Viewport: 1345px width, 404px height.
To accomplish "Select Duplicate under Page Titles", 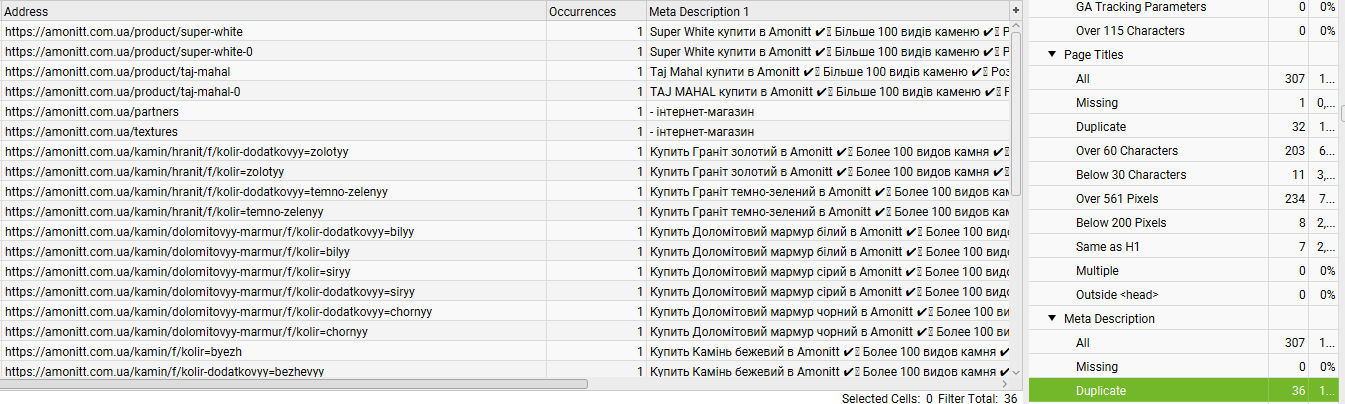I will [1101, 127].
